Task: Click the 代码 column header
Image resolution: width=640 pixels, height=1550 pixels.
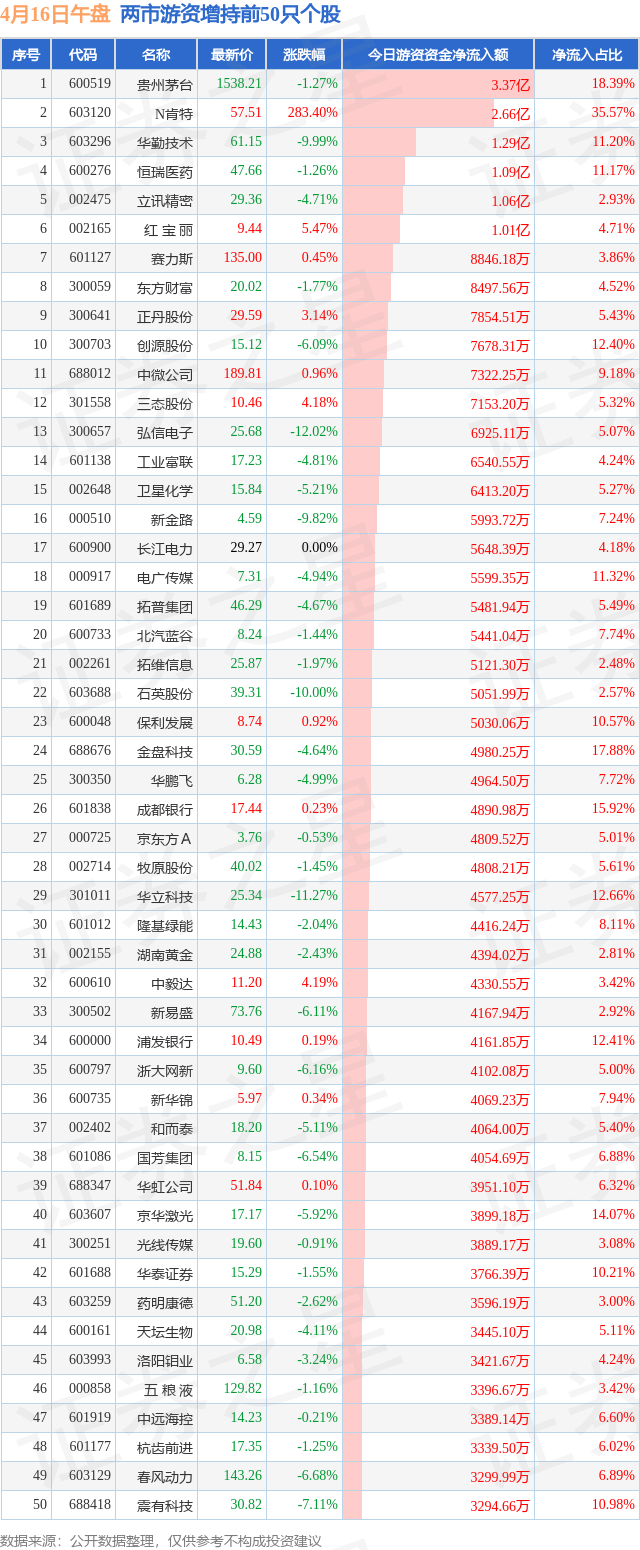Action: click(x=83, y=54)
